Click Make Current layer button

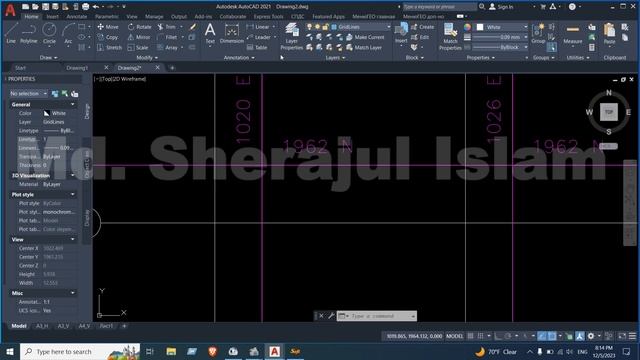click(365, 37)
